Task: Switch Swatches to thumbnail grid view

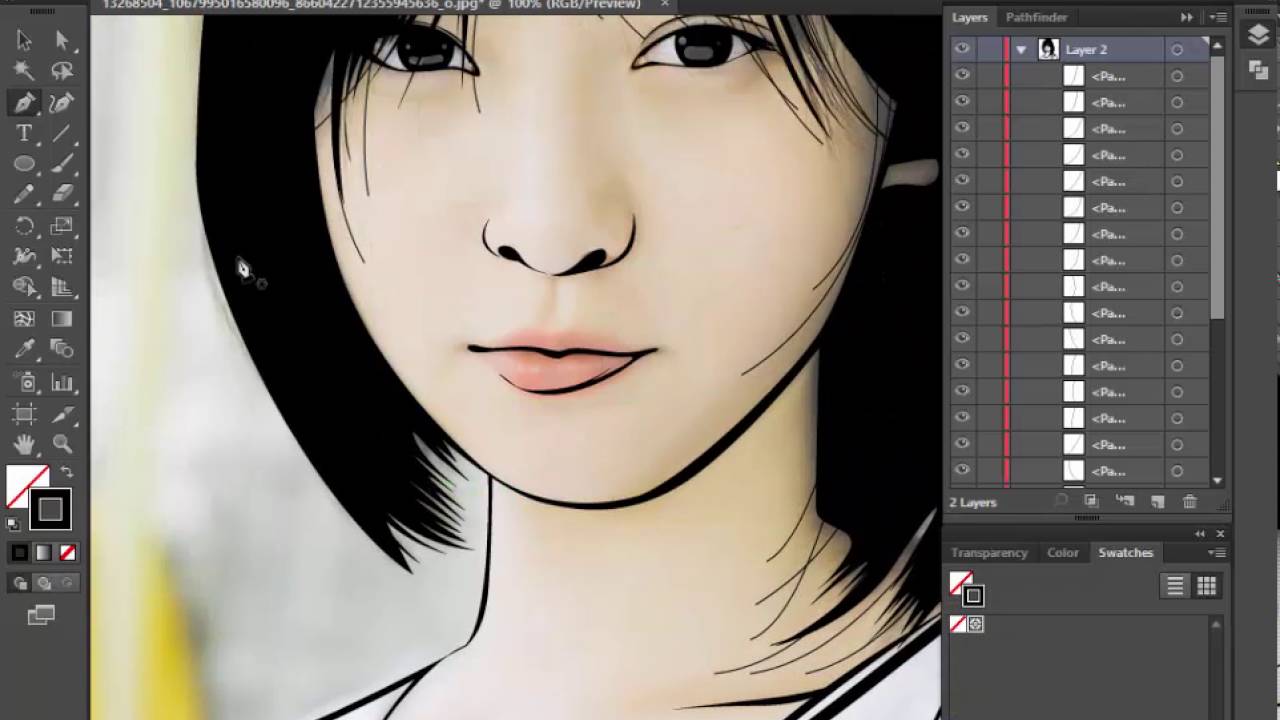Action: coord(1207,586)
